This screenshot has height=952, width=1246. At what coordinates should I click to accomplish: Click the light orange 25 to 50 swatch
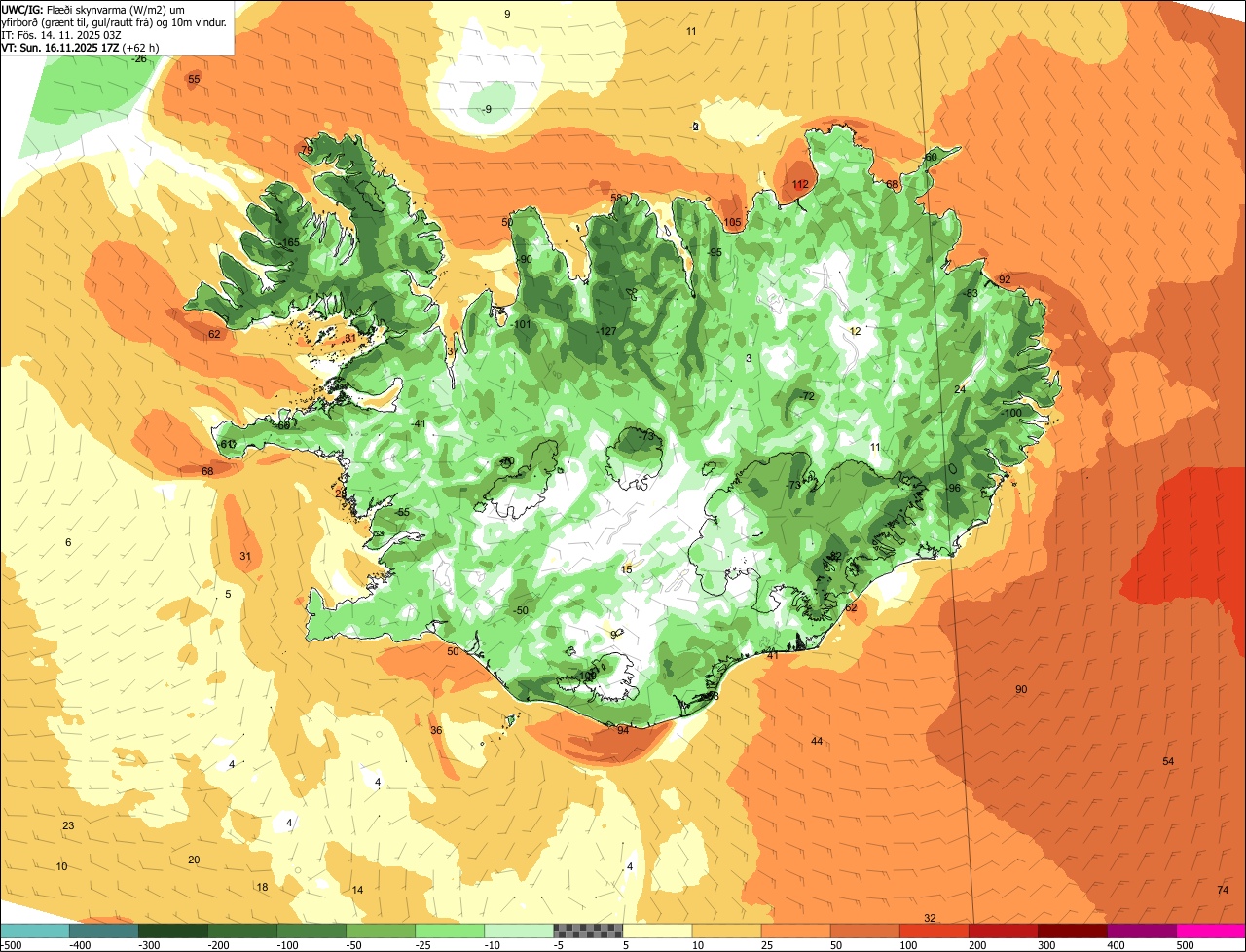[x=794, y=931]
